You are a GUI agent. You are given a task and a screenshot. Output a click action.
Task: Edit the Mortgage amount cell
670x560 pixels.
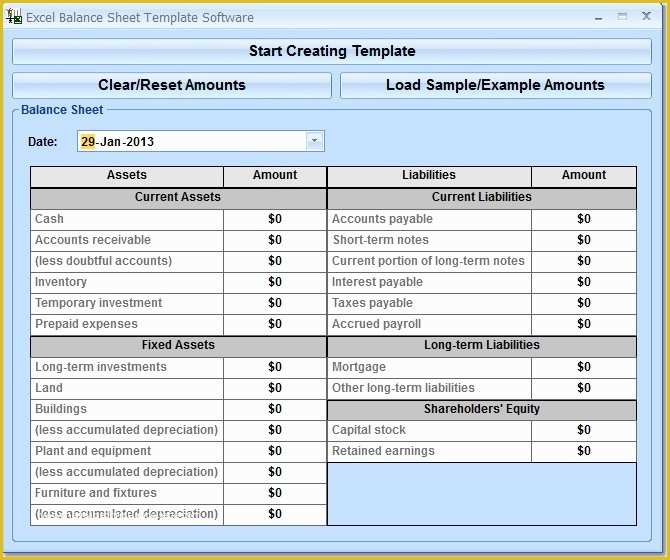(584, 367)
